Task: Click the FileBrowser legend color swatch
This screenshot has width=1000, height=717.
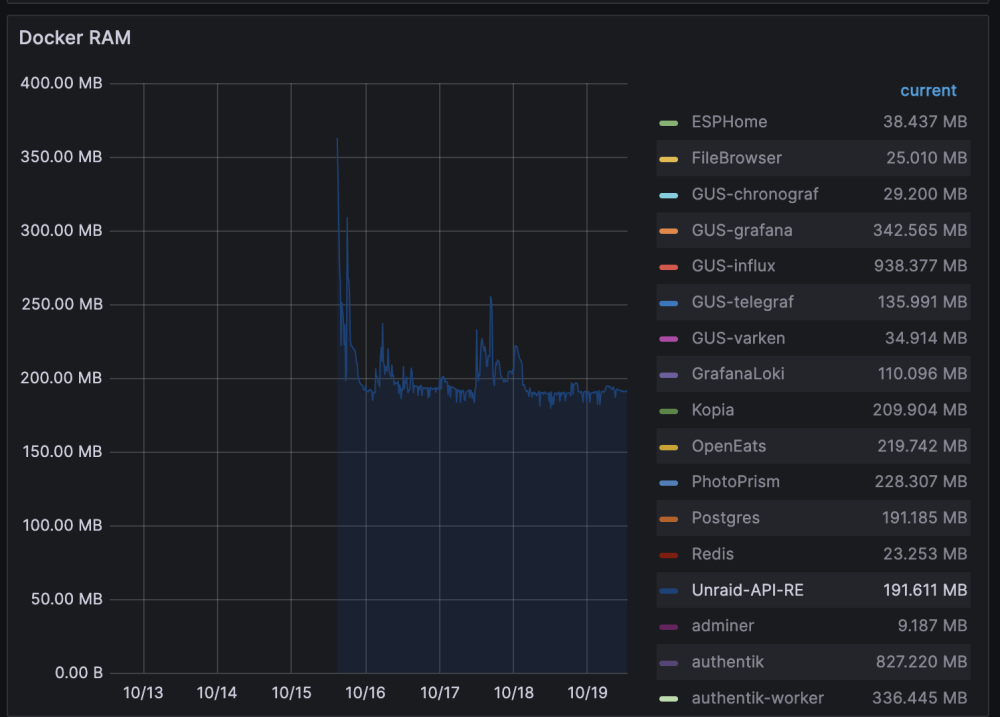Action: [x=668, y=159]
